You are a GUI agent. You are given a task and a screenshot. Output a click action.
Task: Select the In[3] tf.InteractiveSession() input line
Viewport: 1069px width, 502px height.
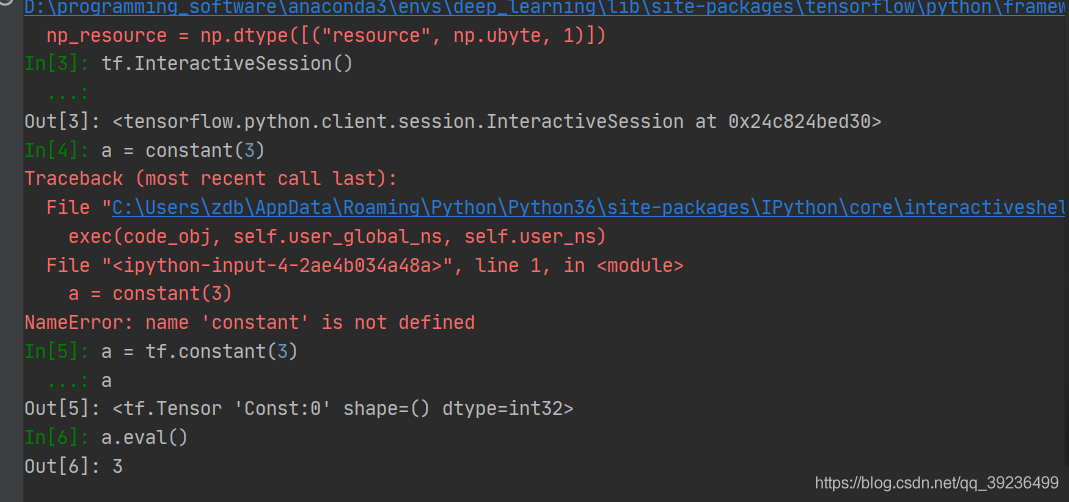[189, 64]
